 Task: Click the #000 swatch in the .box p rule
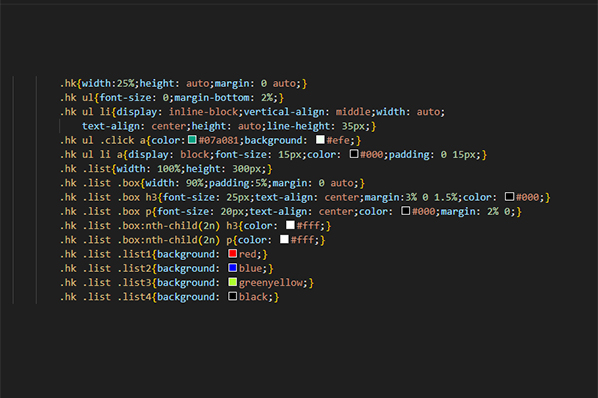tap(406, 211)
